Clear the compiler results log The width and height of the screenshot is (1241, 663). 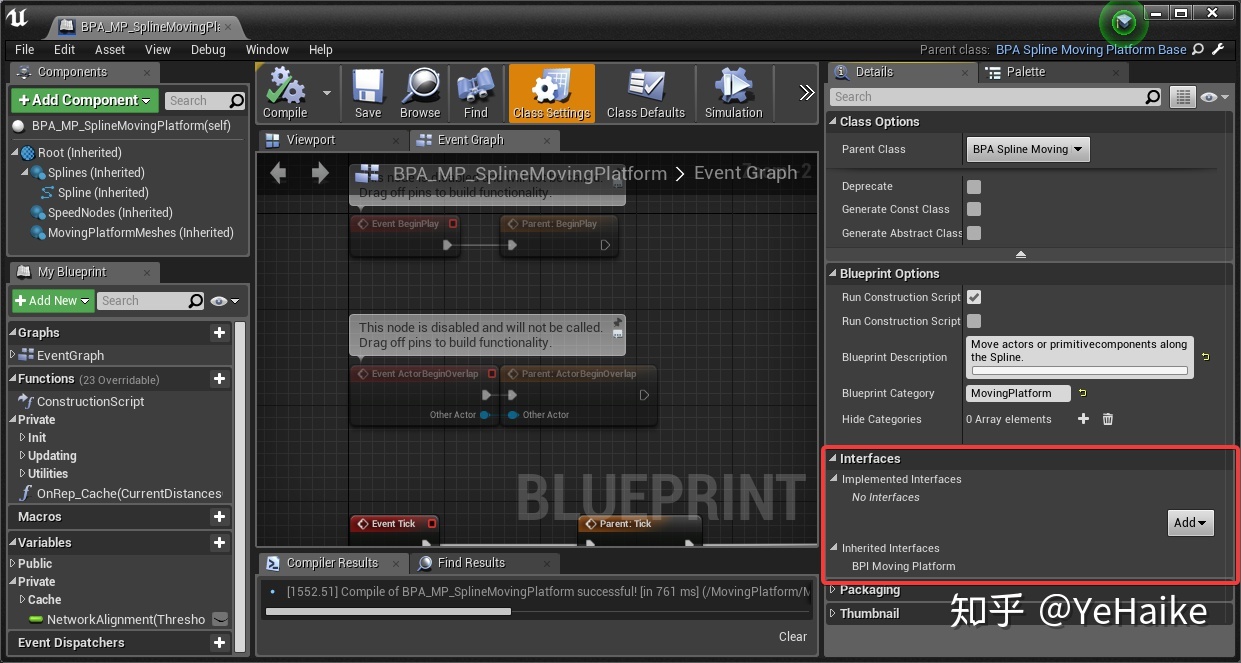793,637
